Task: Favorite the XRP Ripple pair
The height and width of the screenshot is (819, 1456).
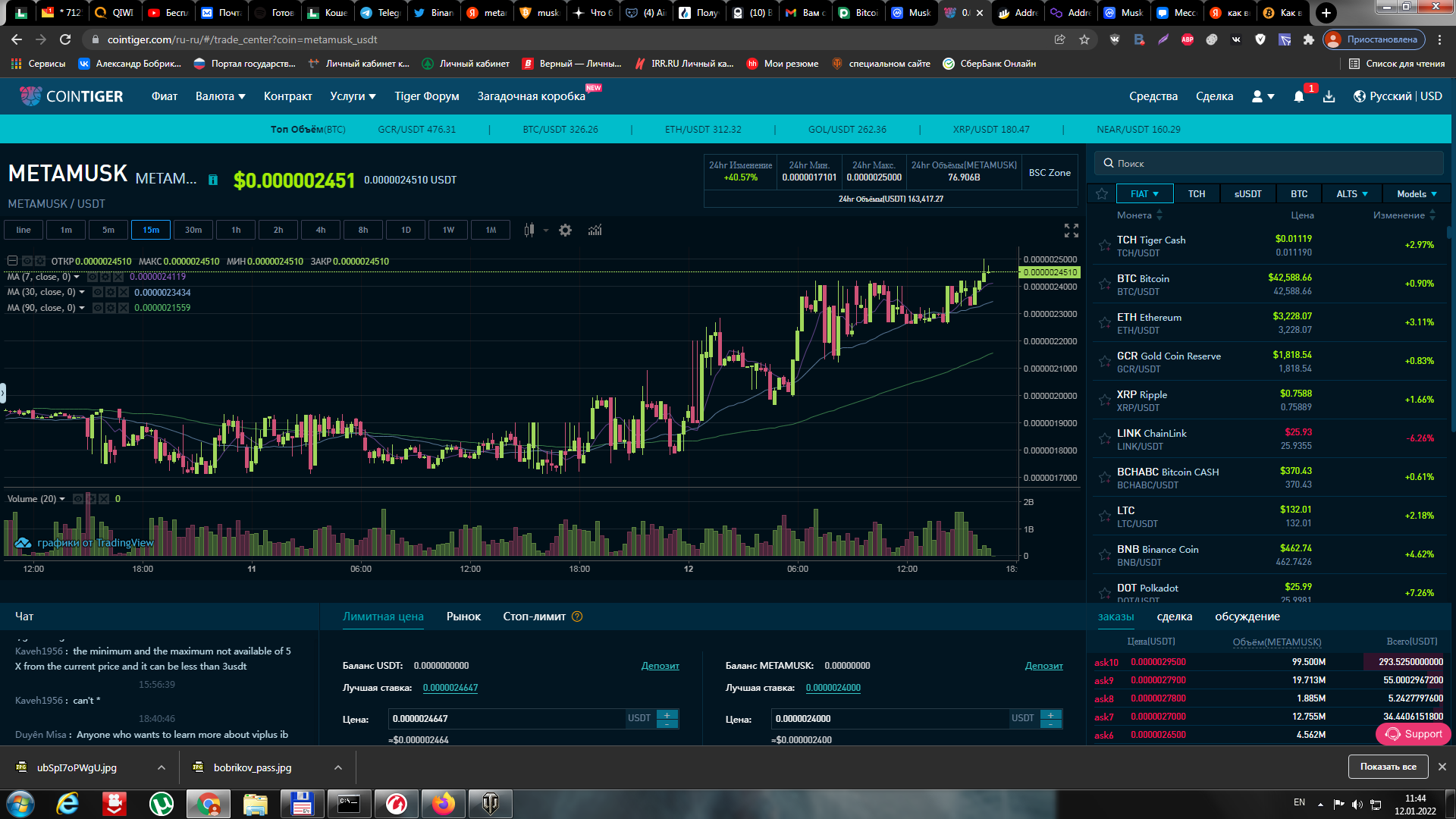Action: (1104, 400)
